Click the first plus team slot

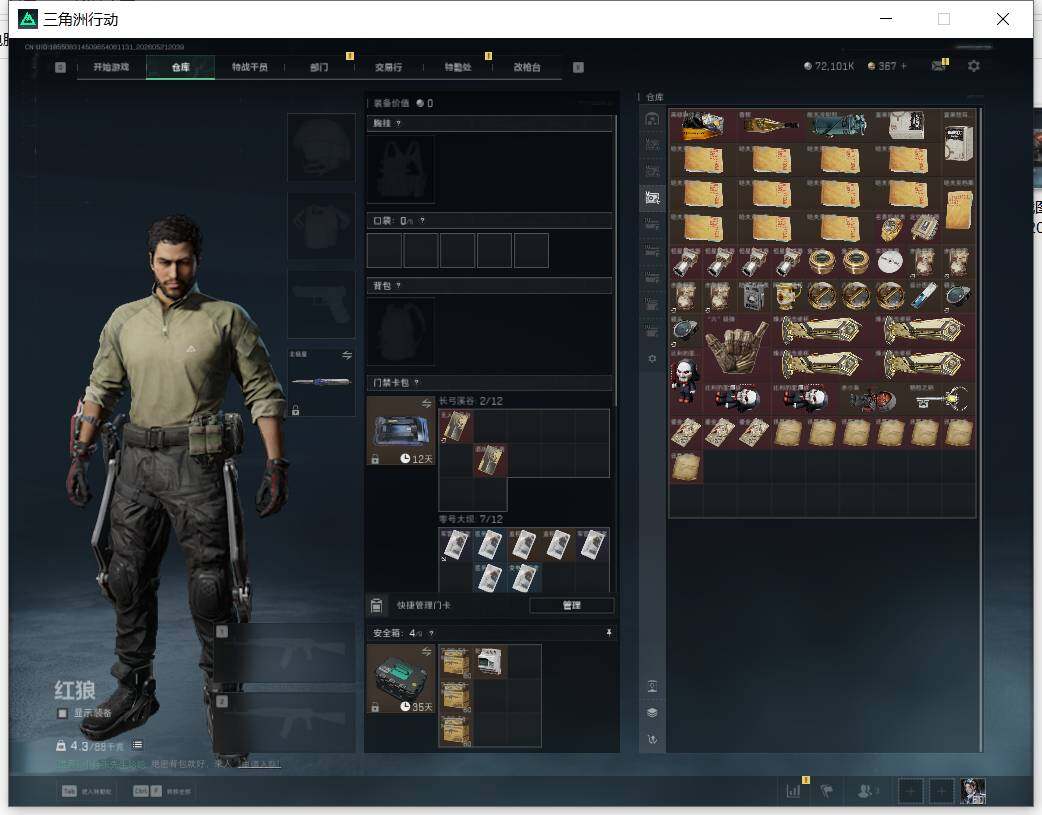(910, 791)
